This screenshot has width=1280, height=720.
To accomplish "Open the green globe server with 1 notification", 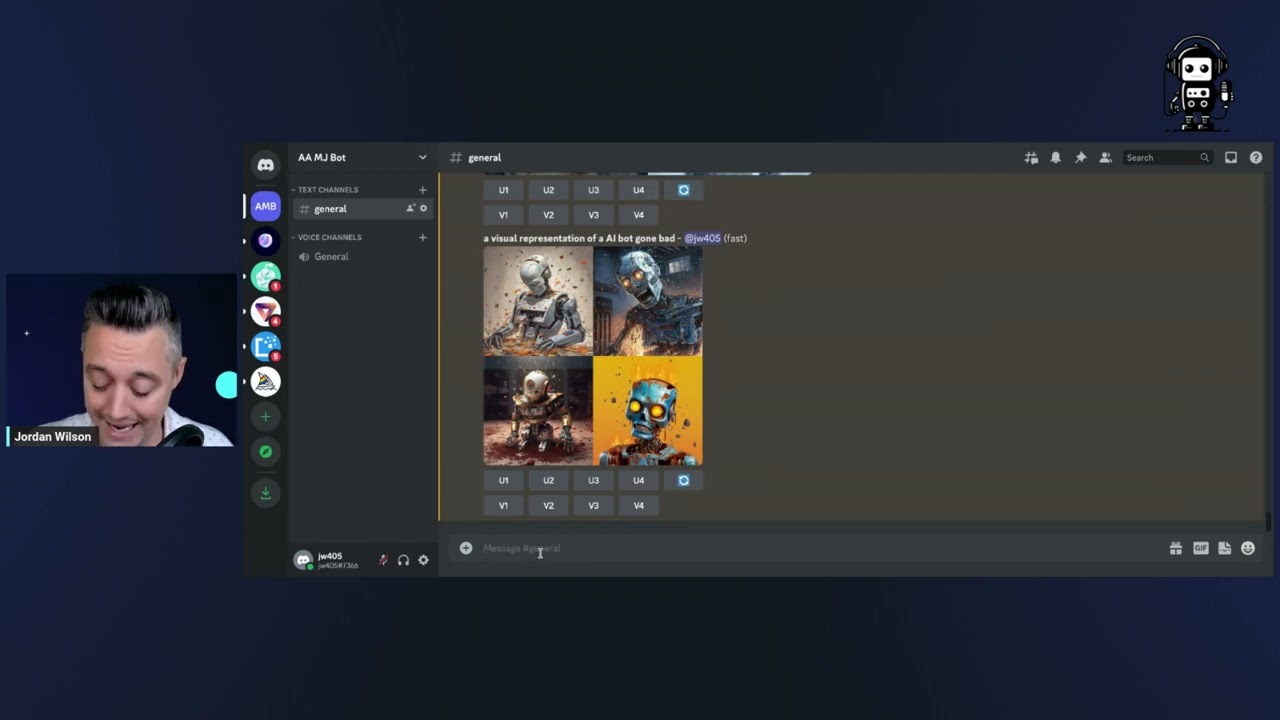I will [x=265, y=276].
